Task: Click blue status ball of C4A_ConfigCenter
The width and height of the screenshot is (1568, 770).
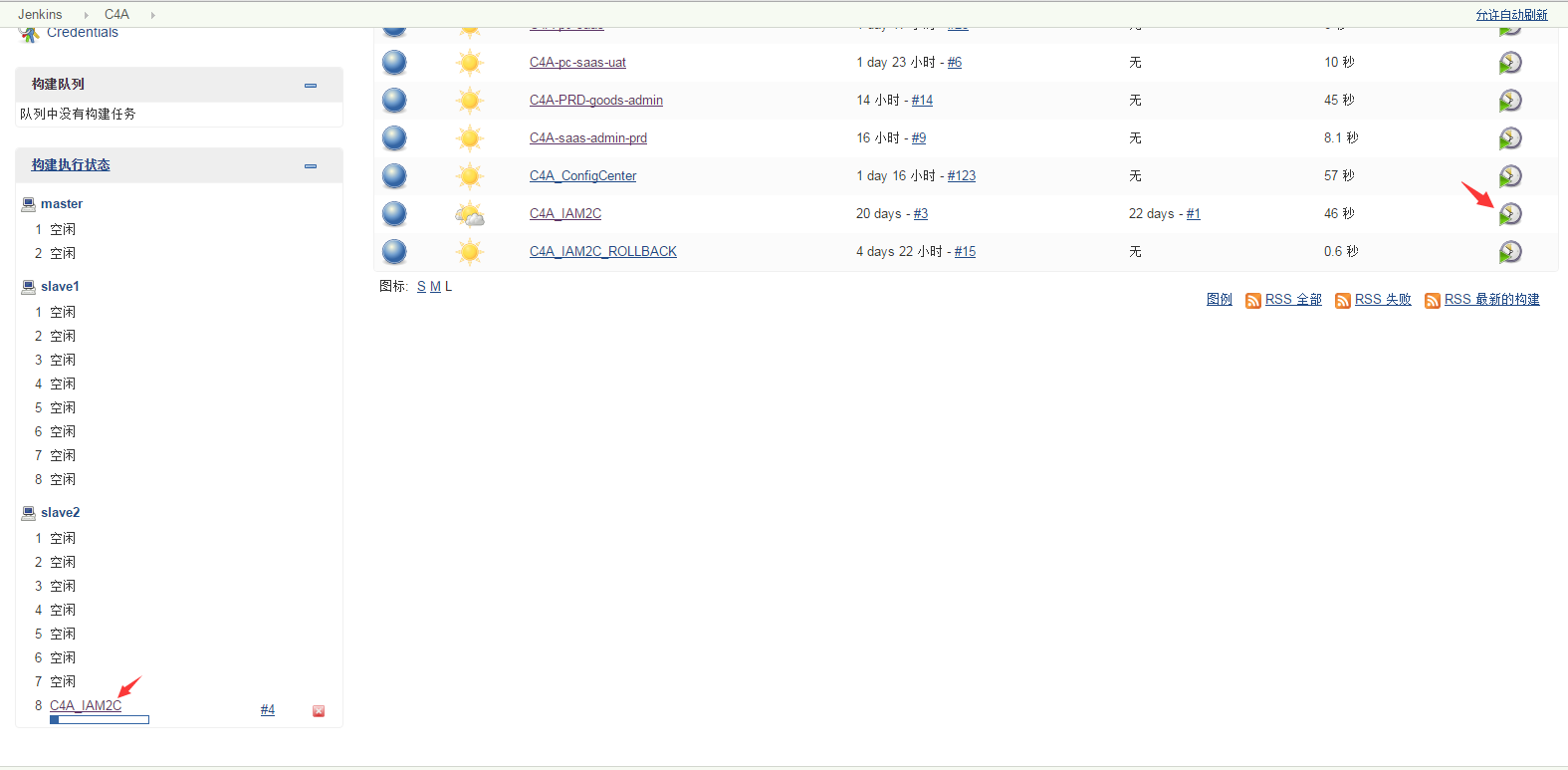Action: (x=395, y=176)
